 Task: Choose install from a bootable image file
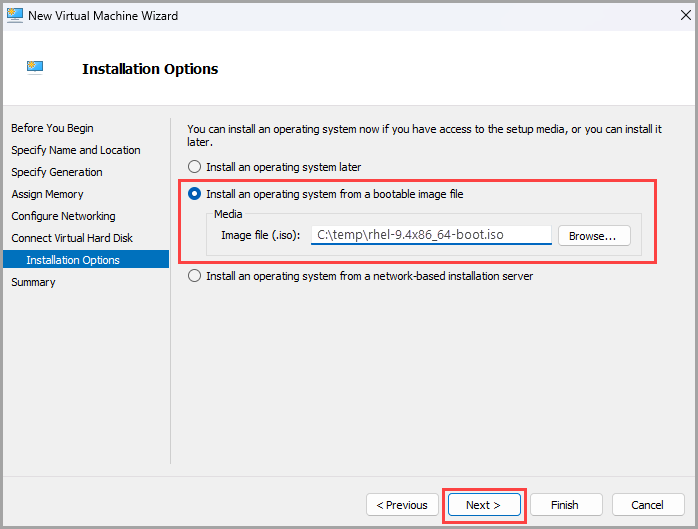click(x=195, y=194)
